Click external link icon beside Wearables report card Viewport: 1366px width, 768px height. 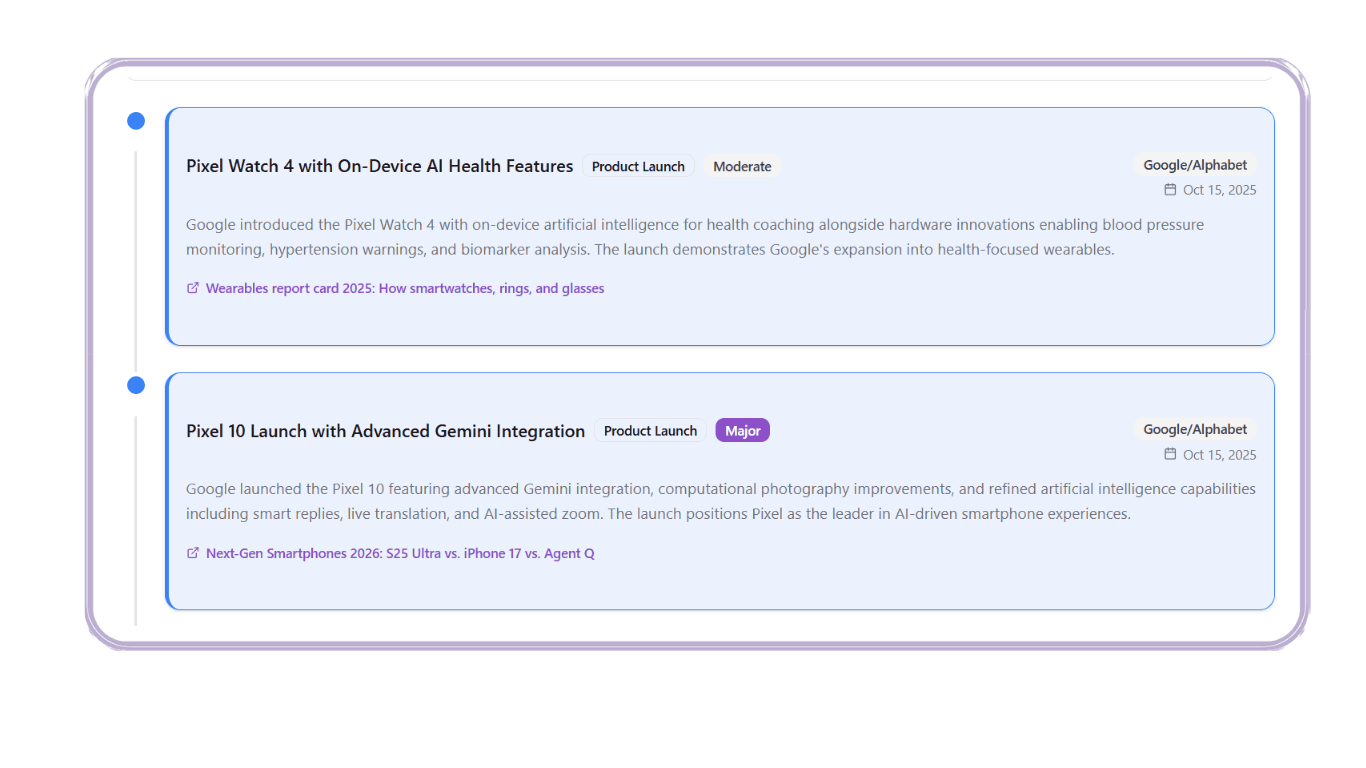tap(193, 288)
